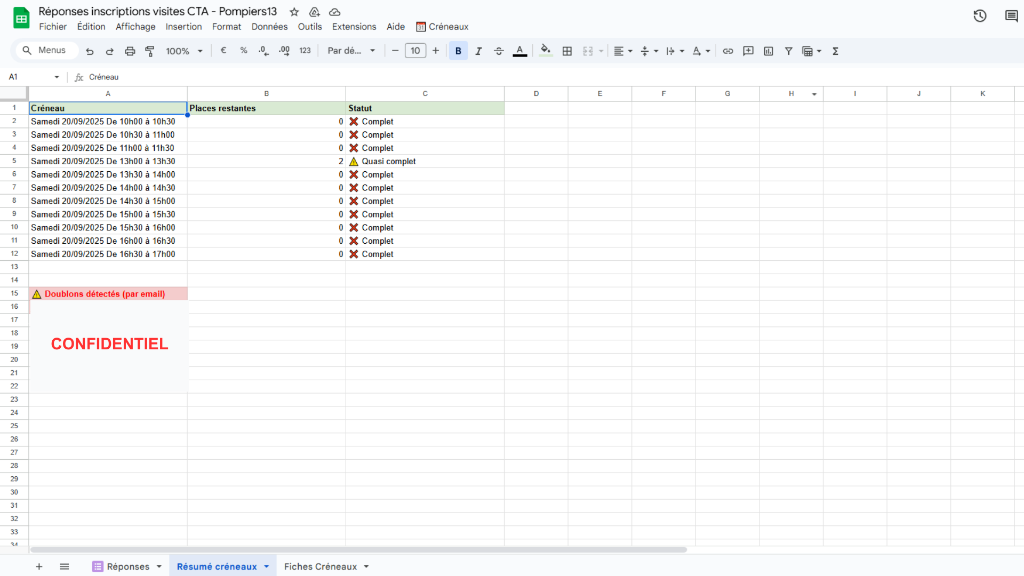The image size is (1024, 576).
Task: Activate the paint format roller icon
Action: point(150,51)
